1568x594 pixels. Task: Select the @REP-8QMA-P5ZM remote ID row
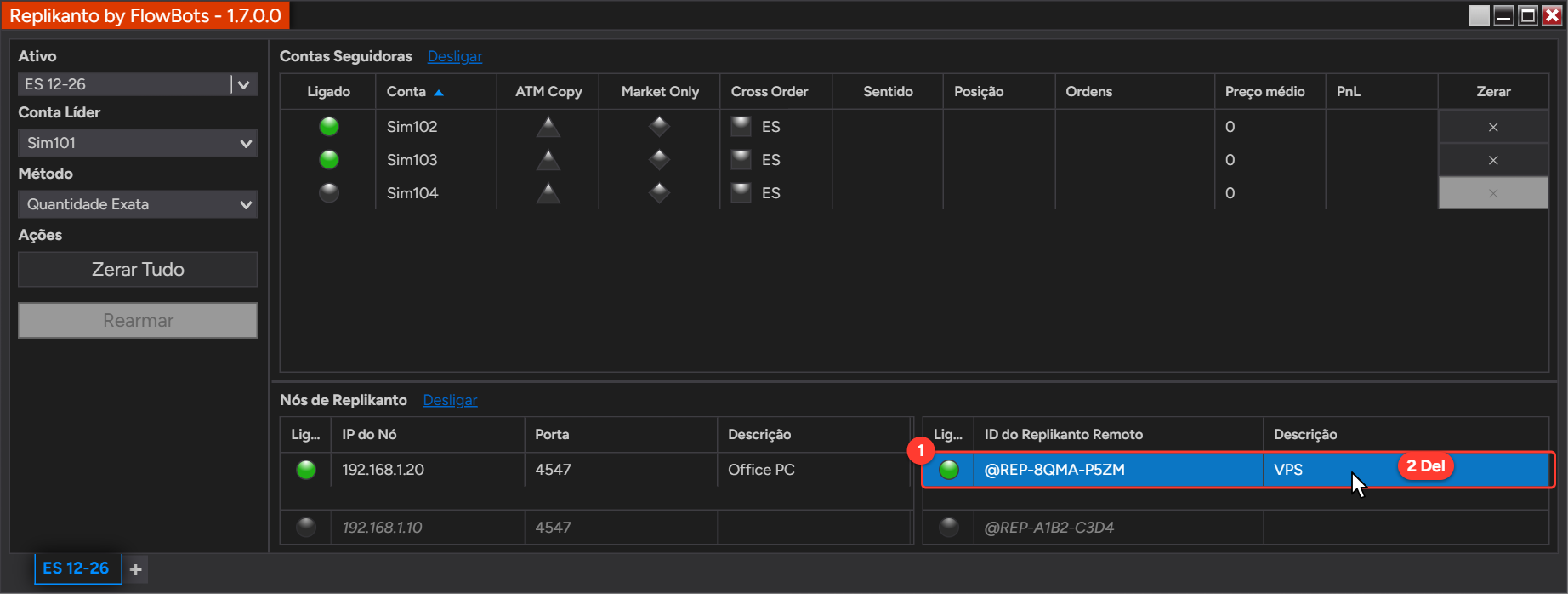pyautogui.click(x=1237, y=470)
